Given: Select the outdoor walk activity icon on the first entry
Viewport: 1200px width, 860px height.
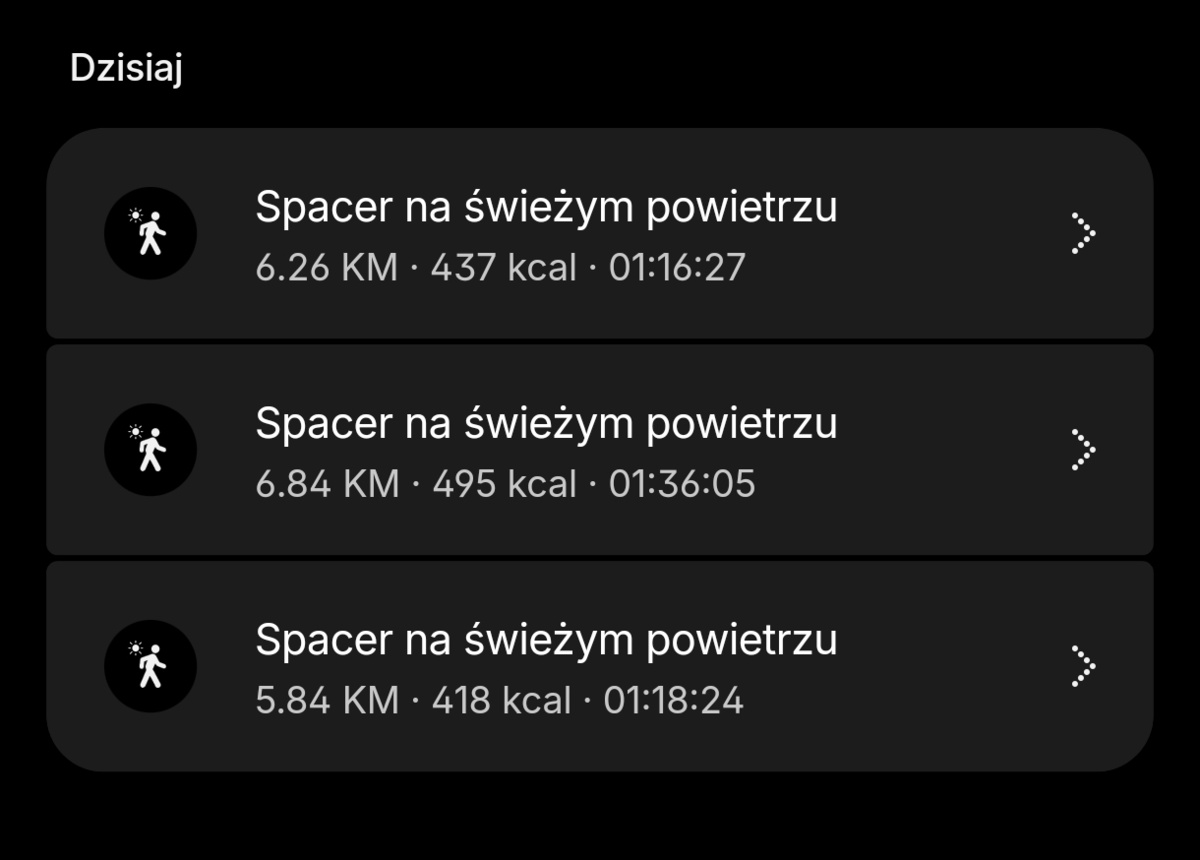Looking at the screenshot, I should [x=150, y=232].
